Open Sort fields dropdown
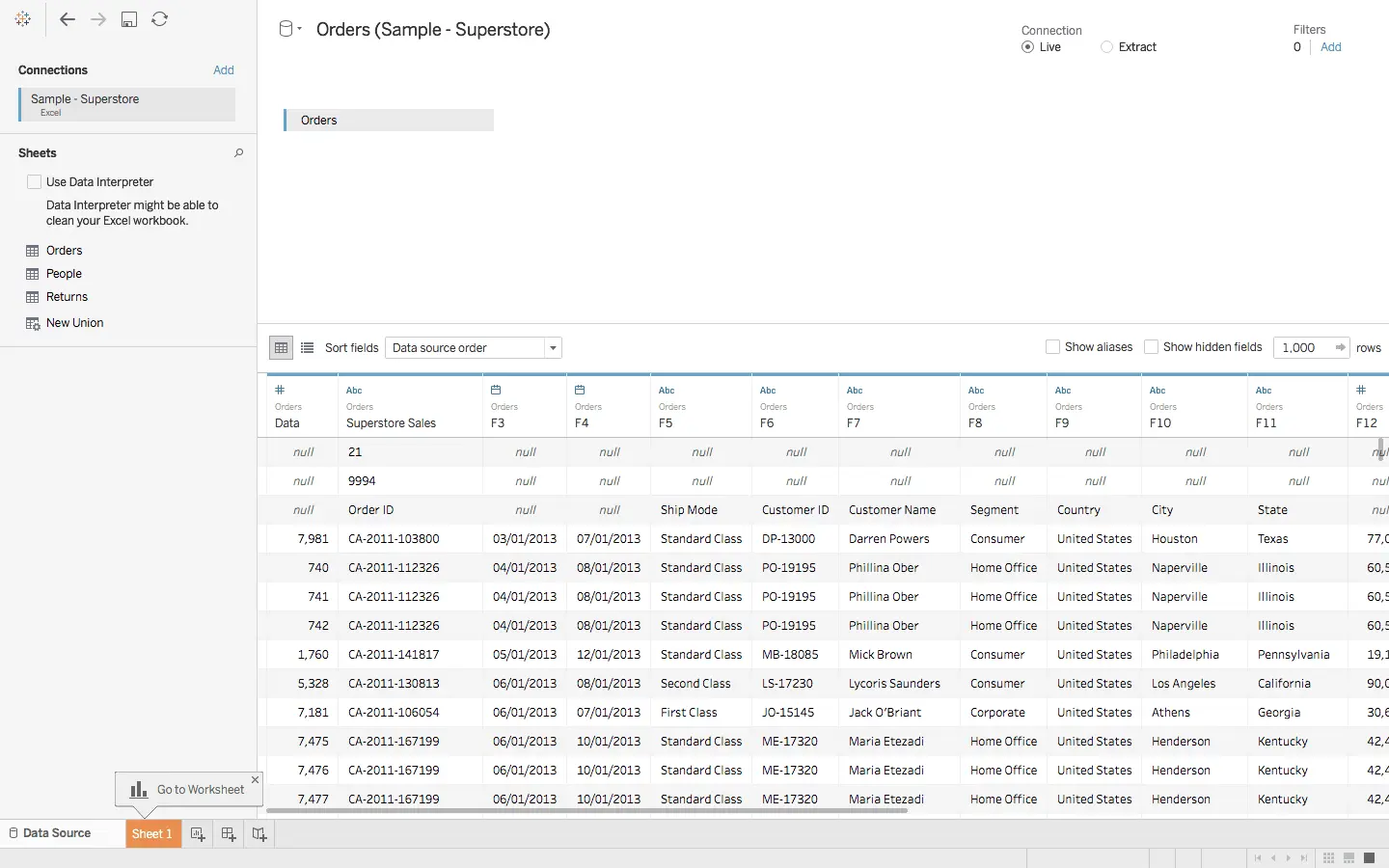The width and height of the screenshot is (1389, 868). (x=473, y=348)
